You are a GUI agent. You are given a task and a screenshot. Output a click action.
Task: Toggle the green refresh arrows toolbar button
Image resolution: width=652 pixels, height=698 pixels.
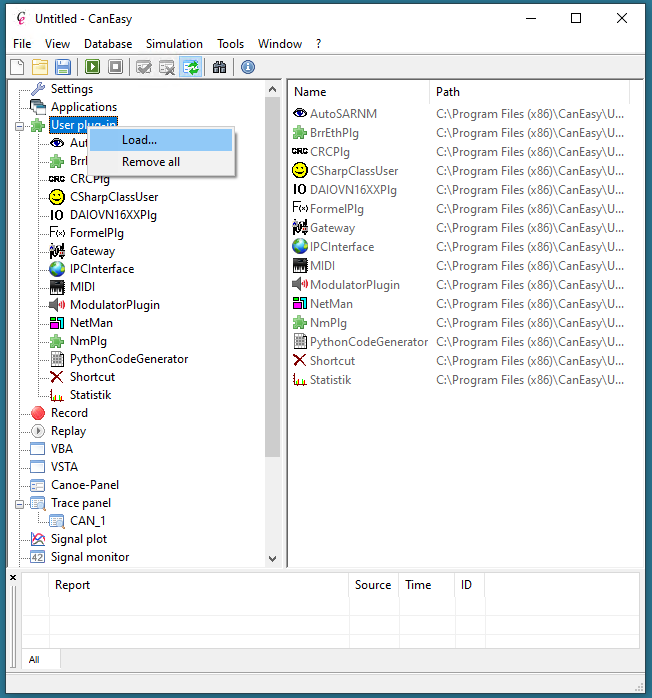tap(190, 67)
